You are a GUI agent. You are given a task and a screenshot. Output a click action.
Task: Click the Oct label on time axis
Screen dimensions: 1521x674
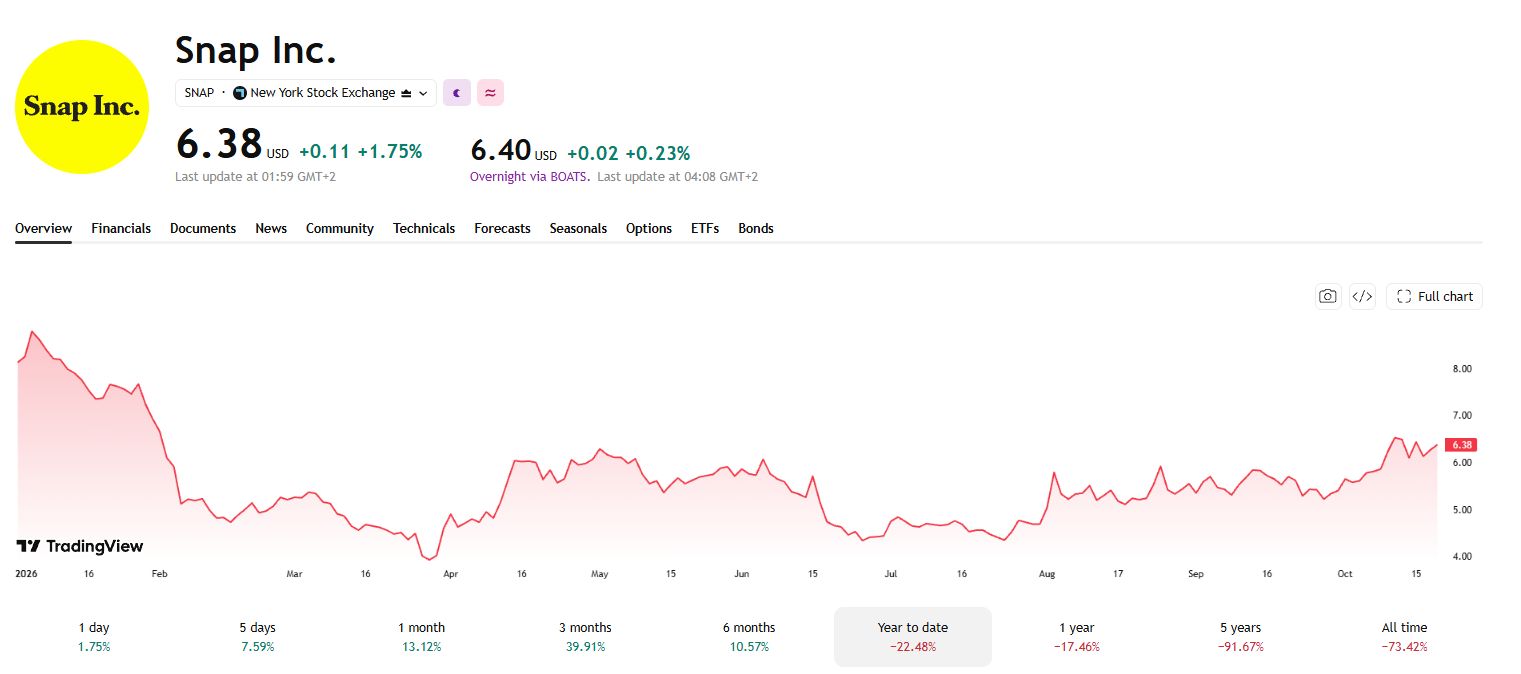point(1345,574)
